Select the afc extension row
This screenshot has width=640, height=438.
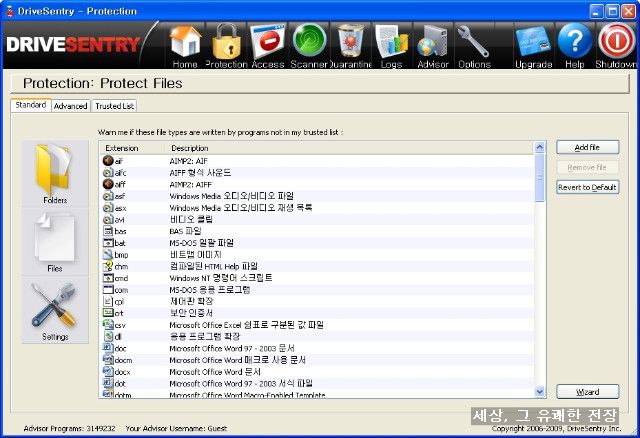coord(317,173)
